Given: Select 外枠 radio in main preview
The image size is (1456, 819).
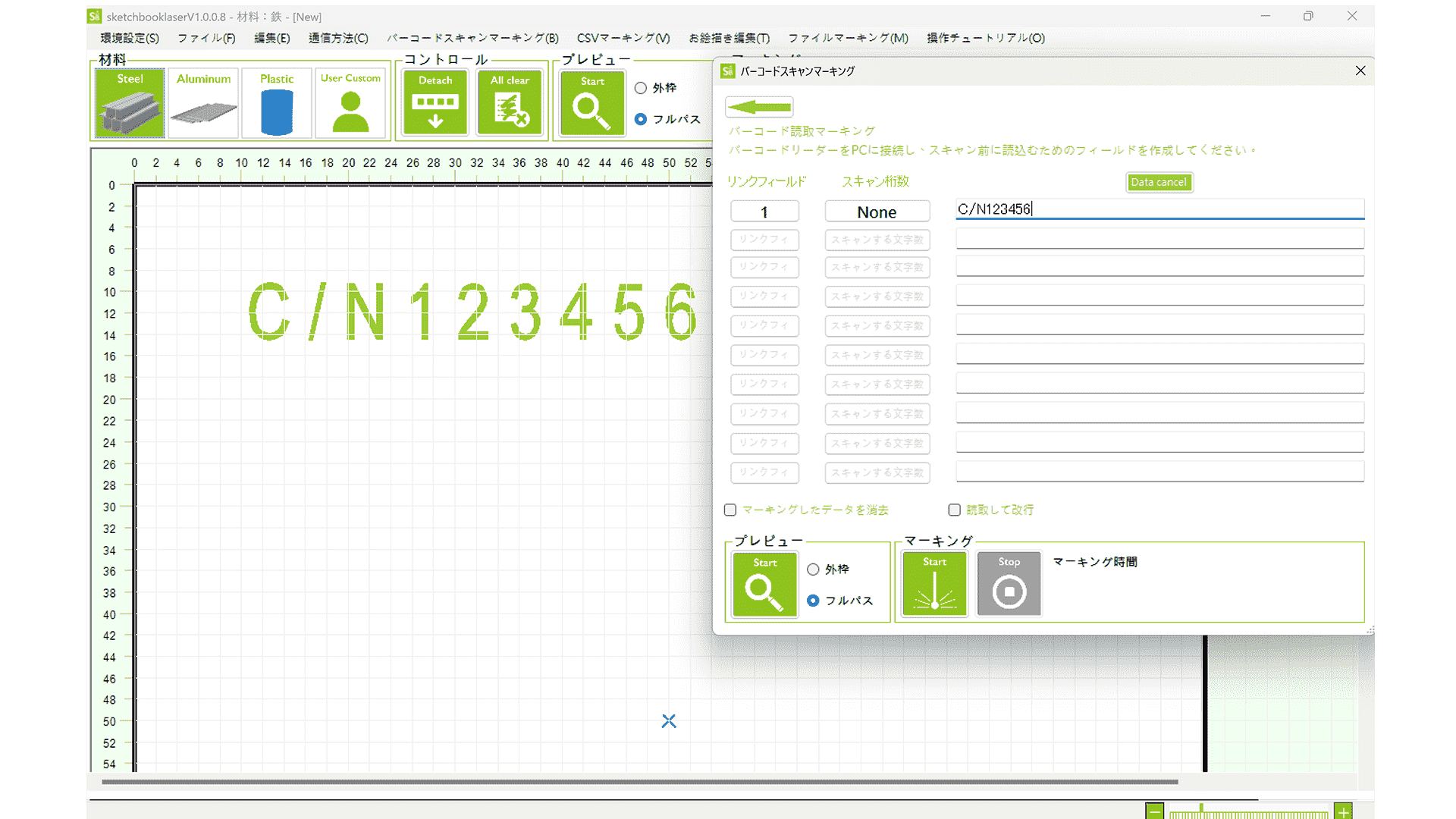Looking at the screenshot, I should tap(641, 88).
